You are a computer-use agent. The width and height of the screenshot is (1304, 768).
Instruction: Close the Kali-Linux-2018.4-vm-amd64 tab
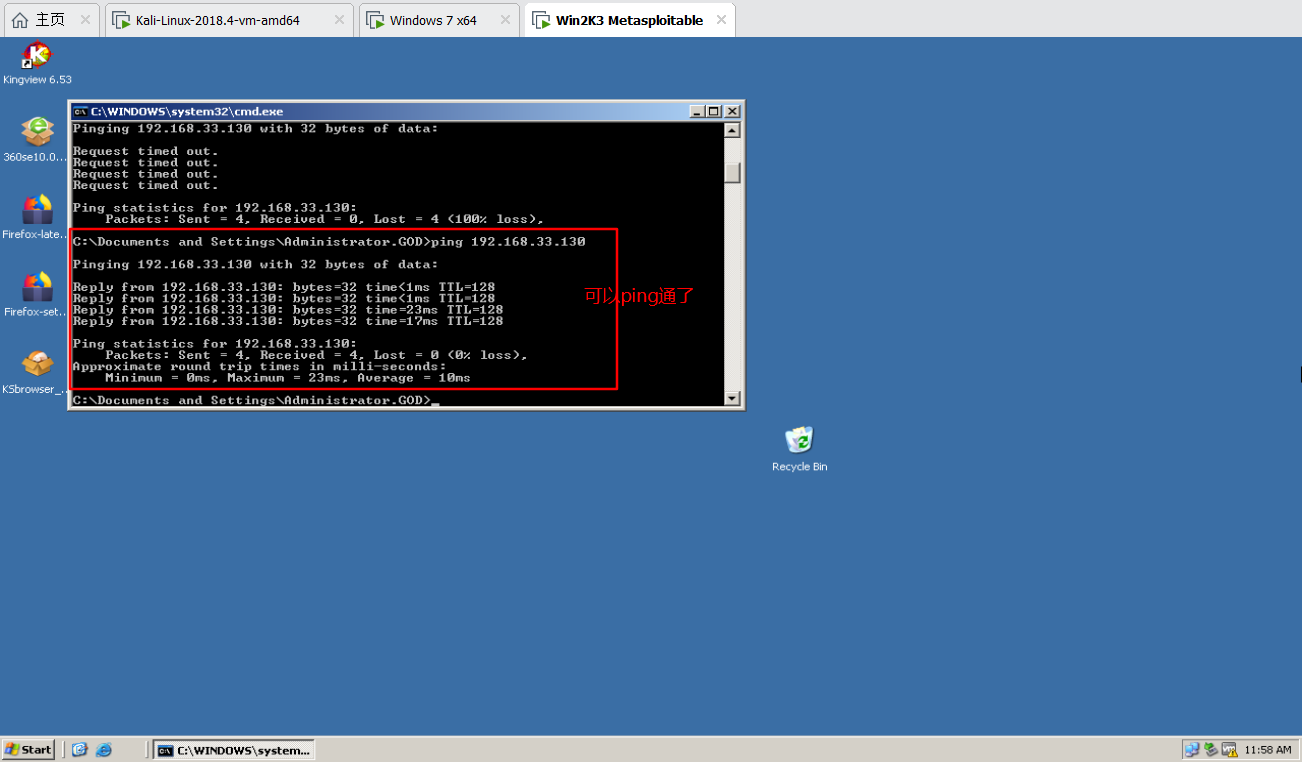pyautogui.click(x=339, y=20)
